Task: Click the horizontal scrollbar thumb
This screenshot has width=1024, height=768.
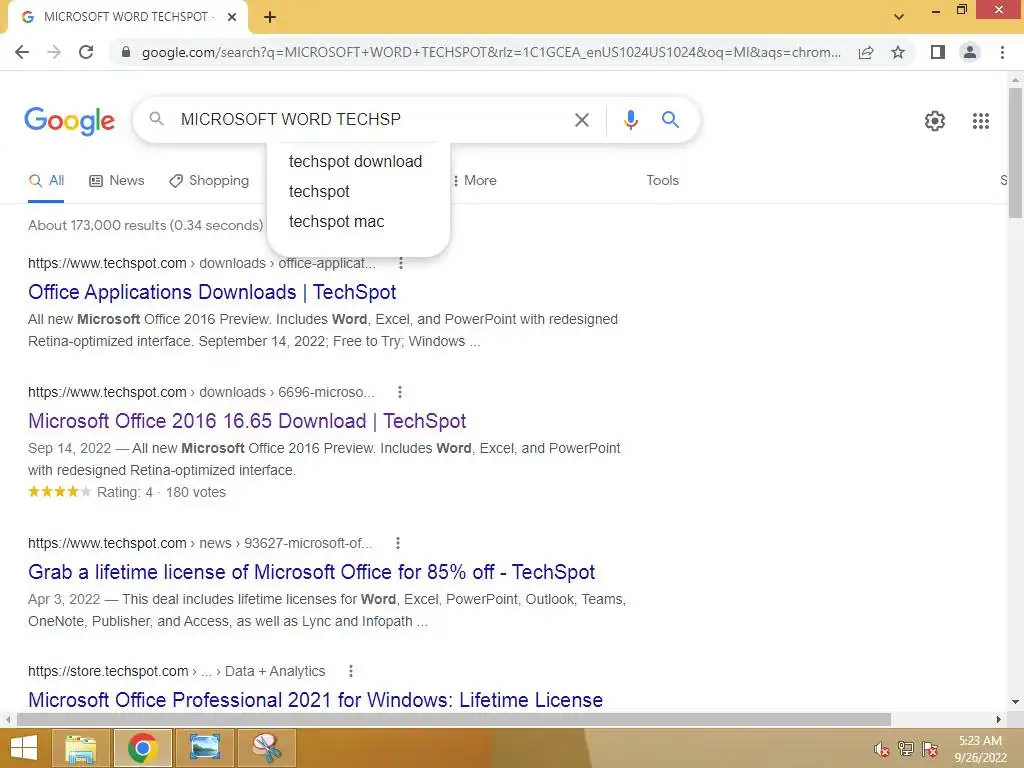Action: click(x=453, y=719)
